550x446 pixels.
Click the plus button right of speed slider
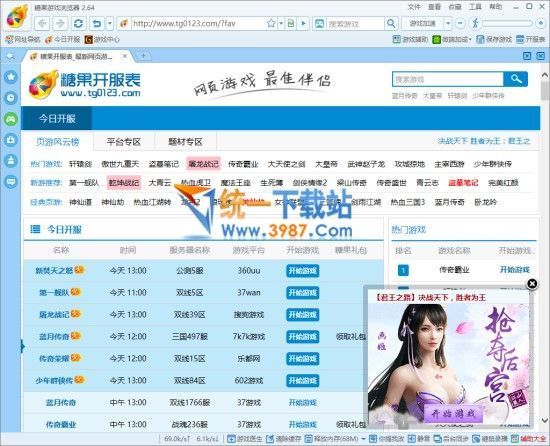[x=541, y=23]
